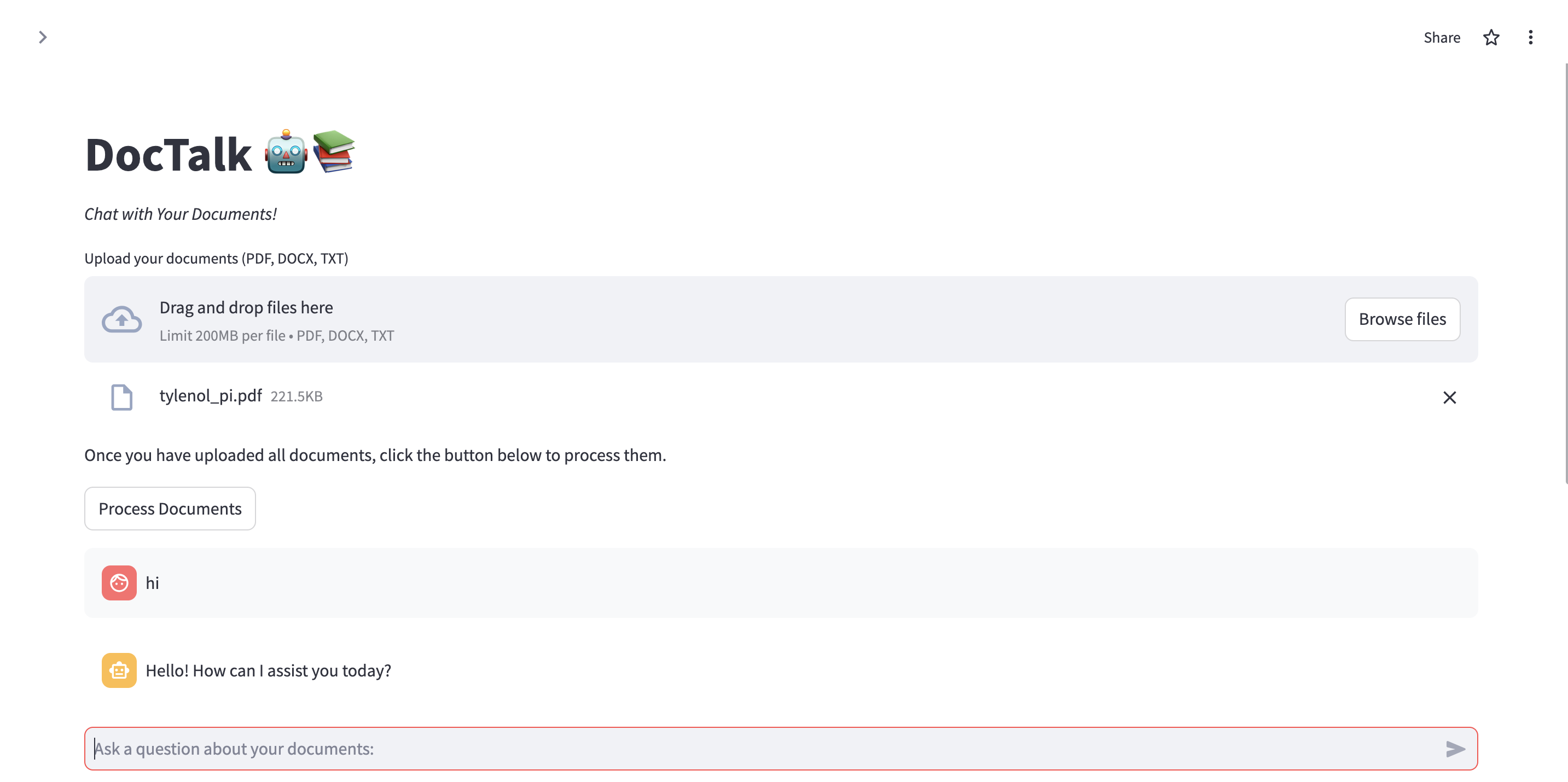Send message with the paper plane icon
Screen dimensions: 1568x782
click(1455, 749)
